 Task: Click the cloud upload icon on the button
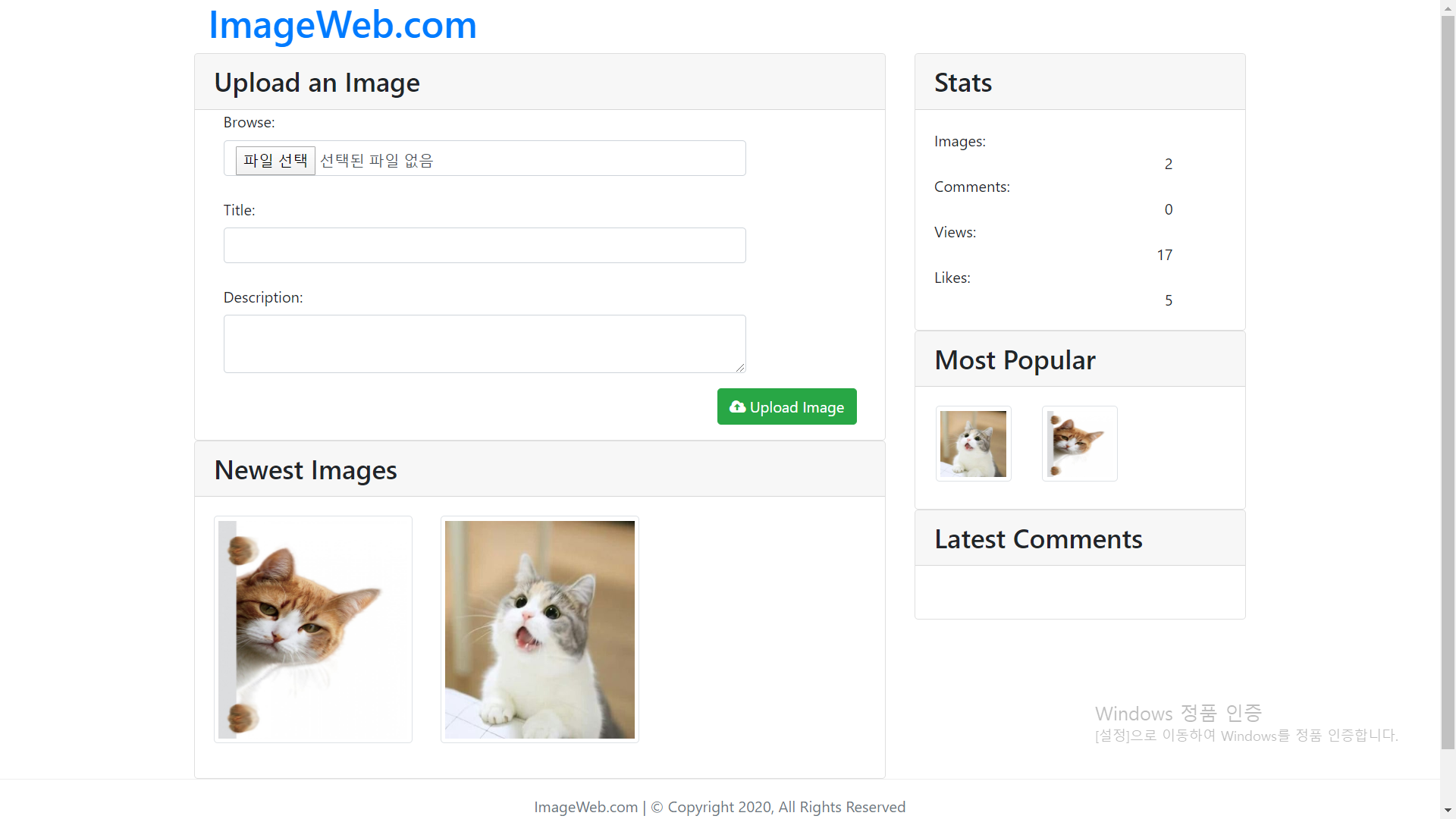737,407
